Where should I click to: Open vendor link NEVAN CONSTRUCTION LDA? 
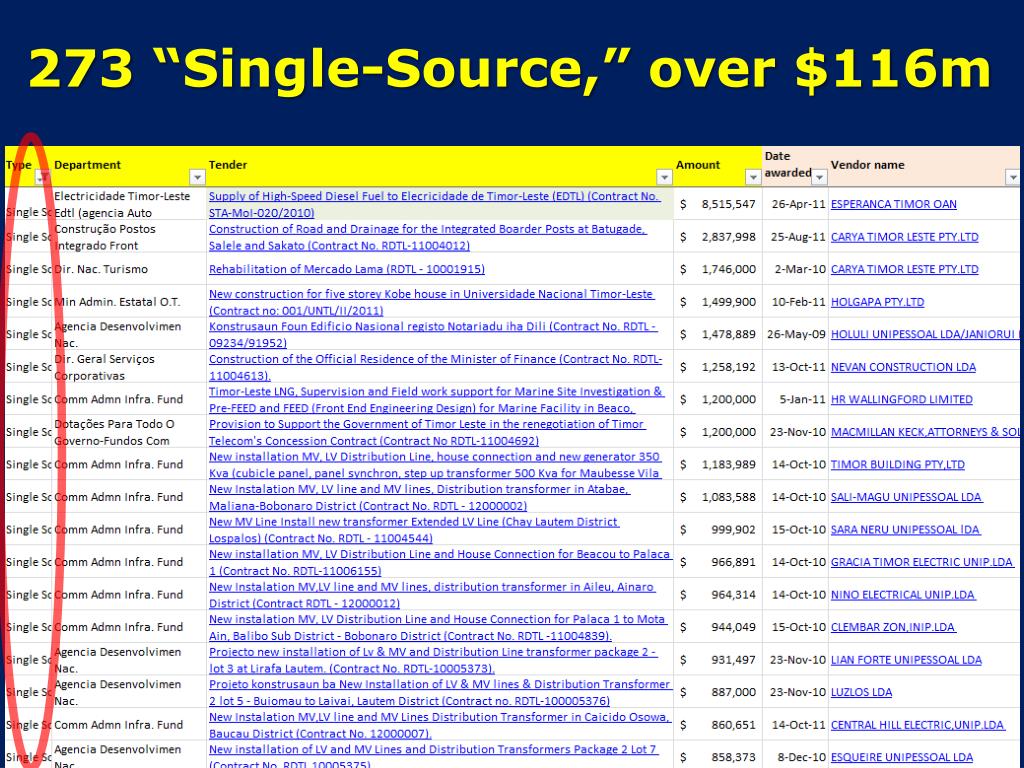[x=903, y=367]
